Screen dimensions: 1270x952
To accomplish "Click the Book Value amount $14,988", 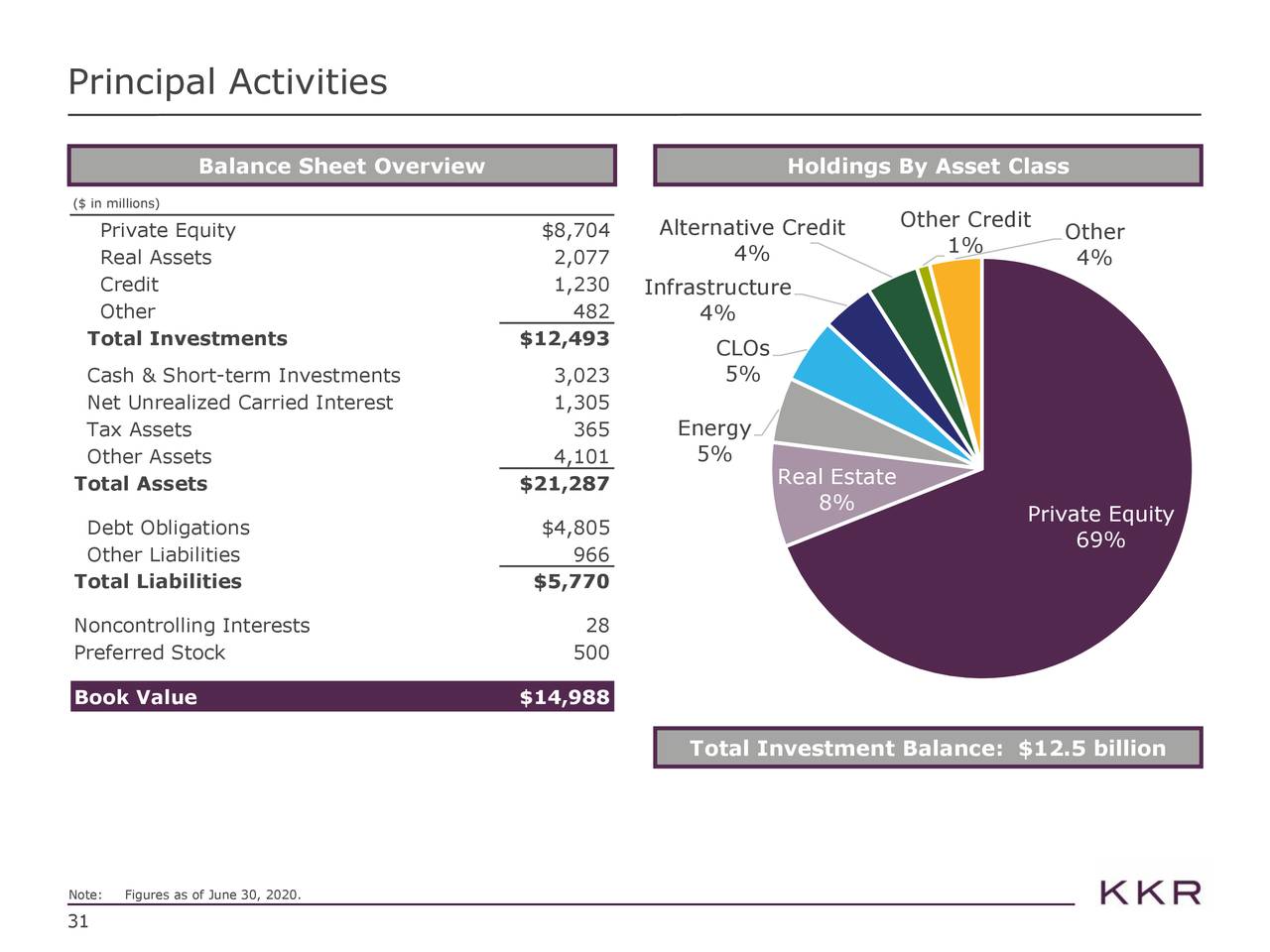I will click(565, 697).
